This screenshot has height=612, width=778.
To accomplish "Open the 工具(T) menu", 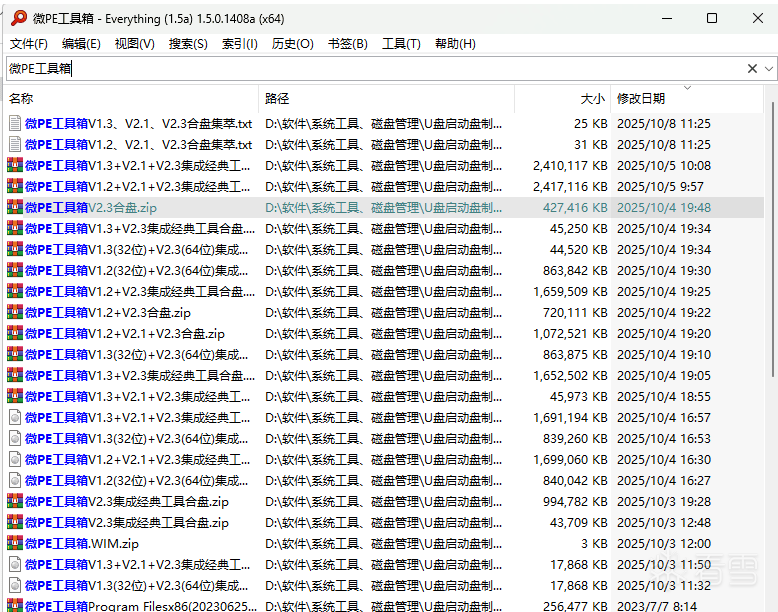I will click(401, 44).
